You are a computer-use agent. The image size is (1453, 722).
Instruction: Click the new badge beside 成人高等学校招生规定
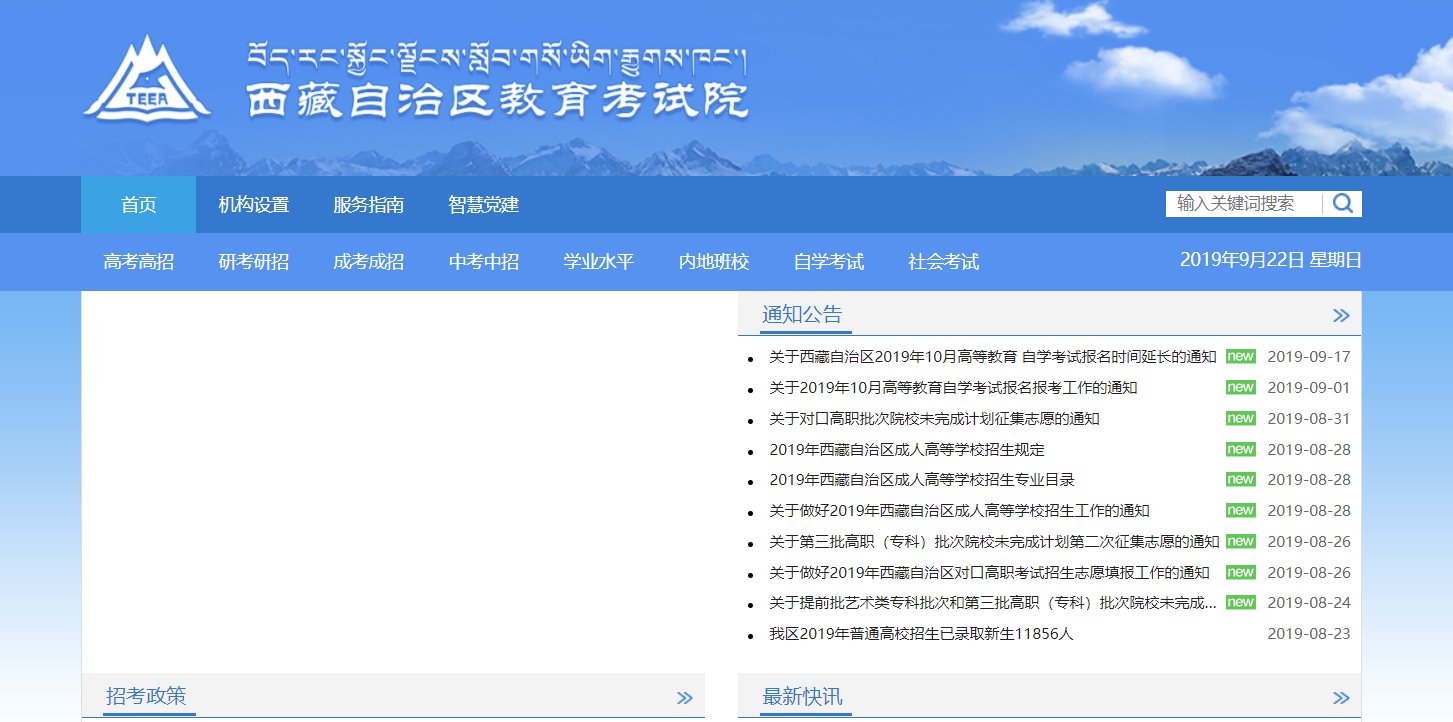click(1240, 448)
